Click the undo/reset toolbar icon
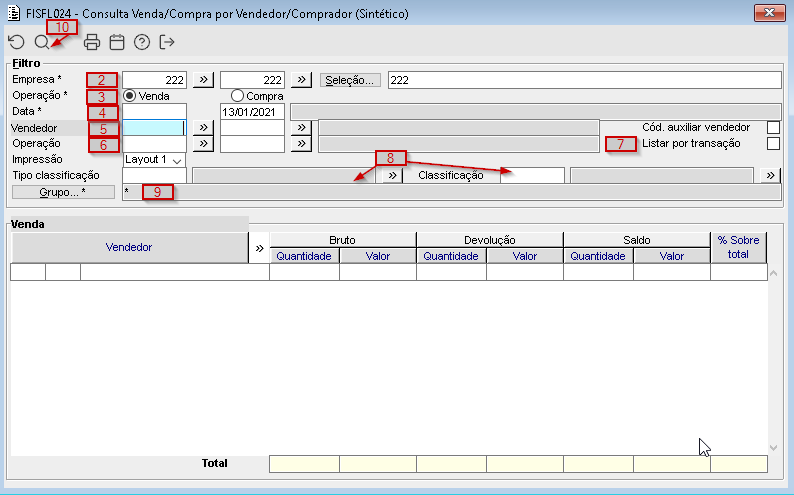The height and width of the screenshot is (495, 794). [17, 42]
